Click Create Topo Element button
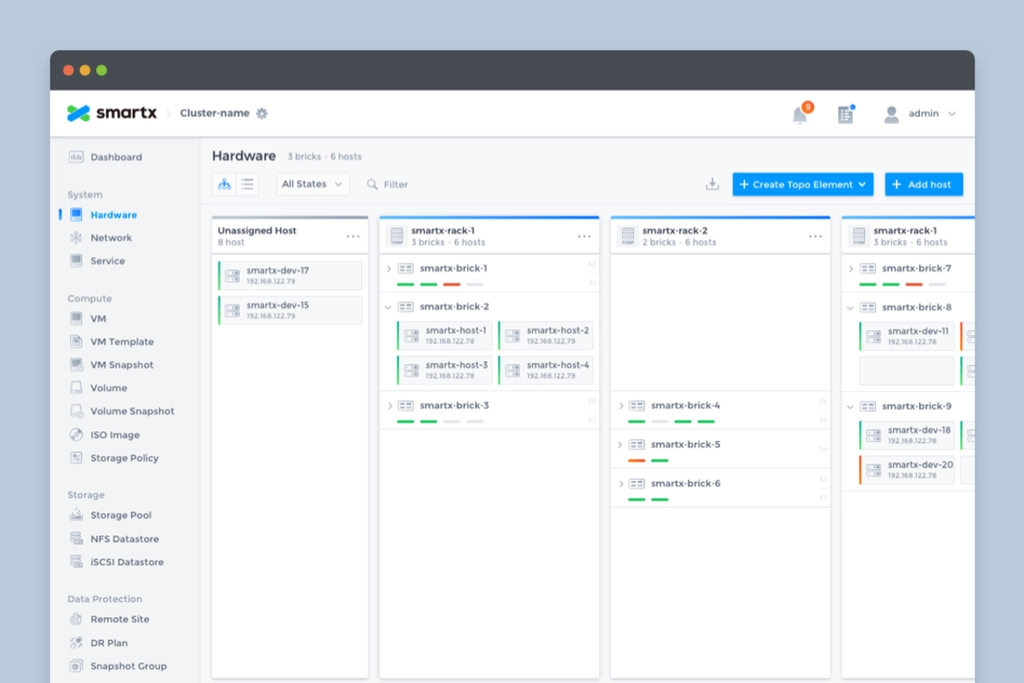1024x683 pixels. [x=802, y=184]
